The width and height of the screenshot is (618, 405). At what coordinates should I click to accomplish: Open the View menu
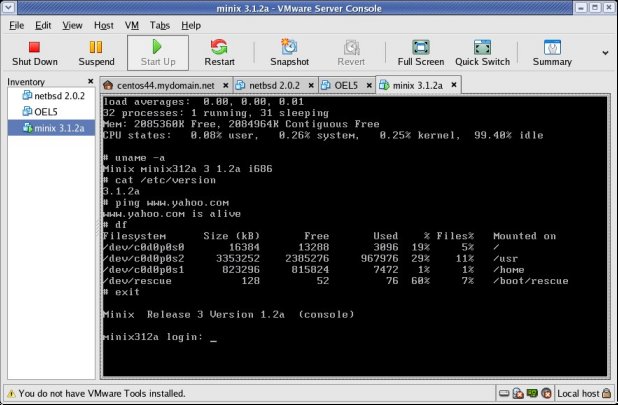[72, 26]
